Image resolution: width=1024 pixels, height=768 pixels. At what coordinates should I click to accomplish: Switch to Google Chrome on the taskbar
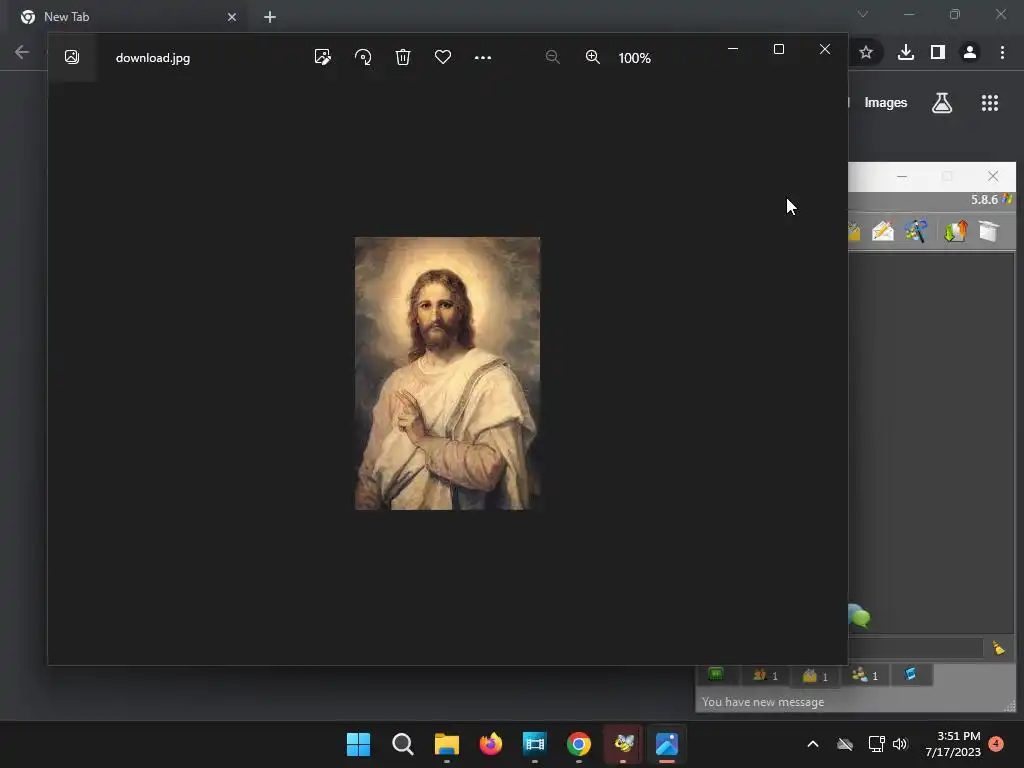pos(579,744)
